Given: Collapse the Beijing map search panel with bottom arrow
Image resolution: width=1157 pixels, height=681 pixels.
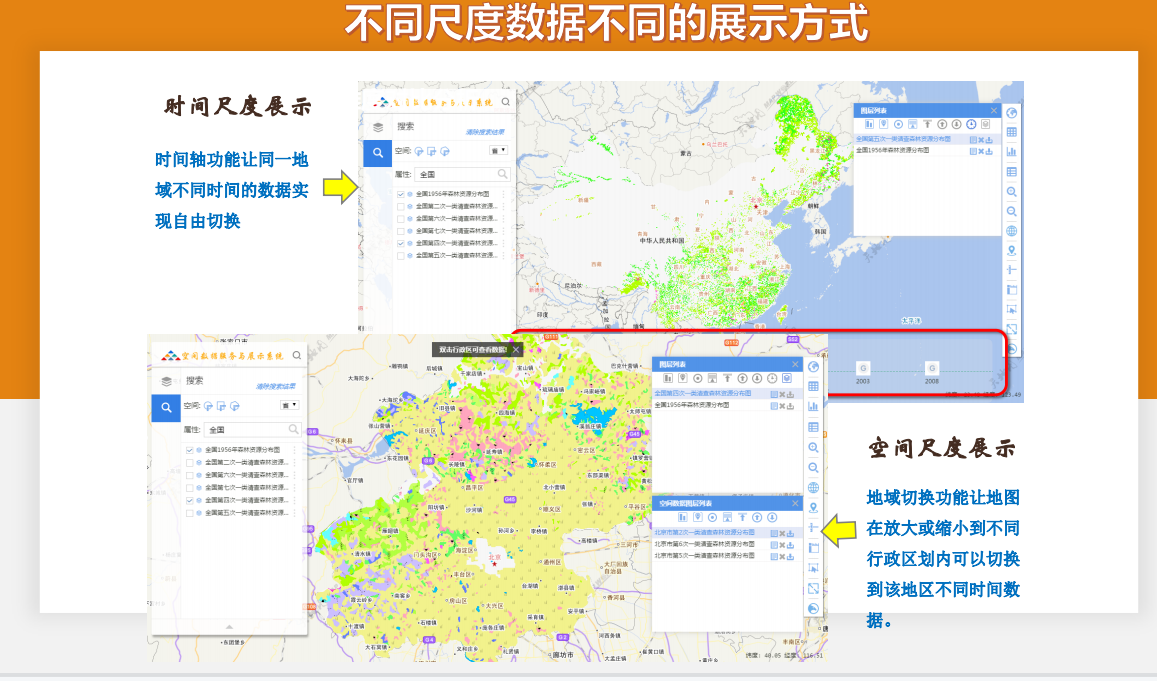Looking at the screenshot, I should pyautogui.click(x=228, y=626).
